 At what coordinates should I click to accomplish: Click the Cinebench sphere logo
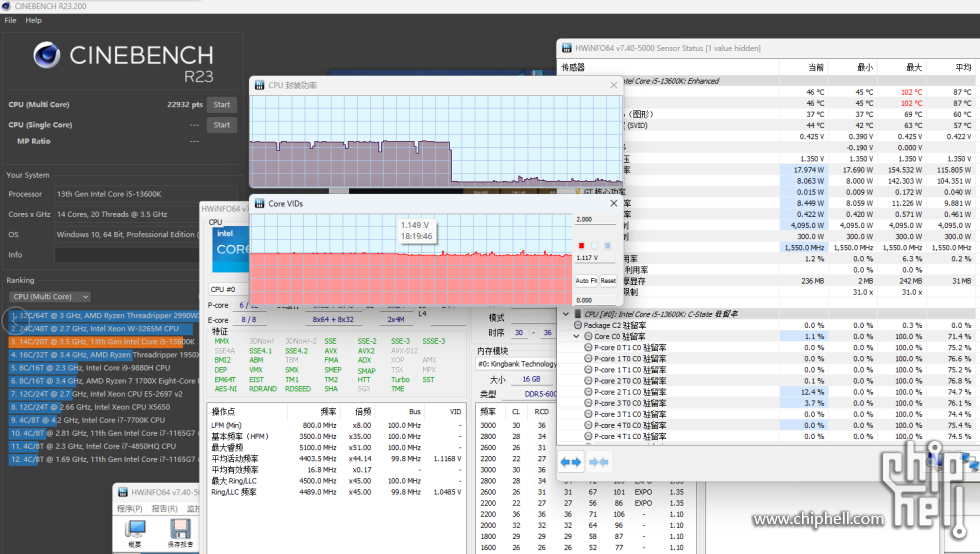click(x=47, y=55)
